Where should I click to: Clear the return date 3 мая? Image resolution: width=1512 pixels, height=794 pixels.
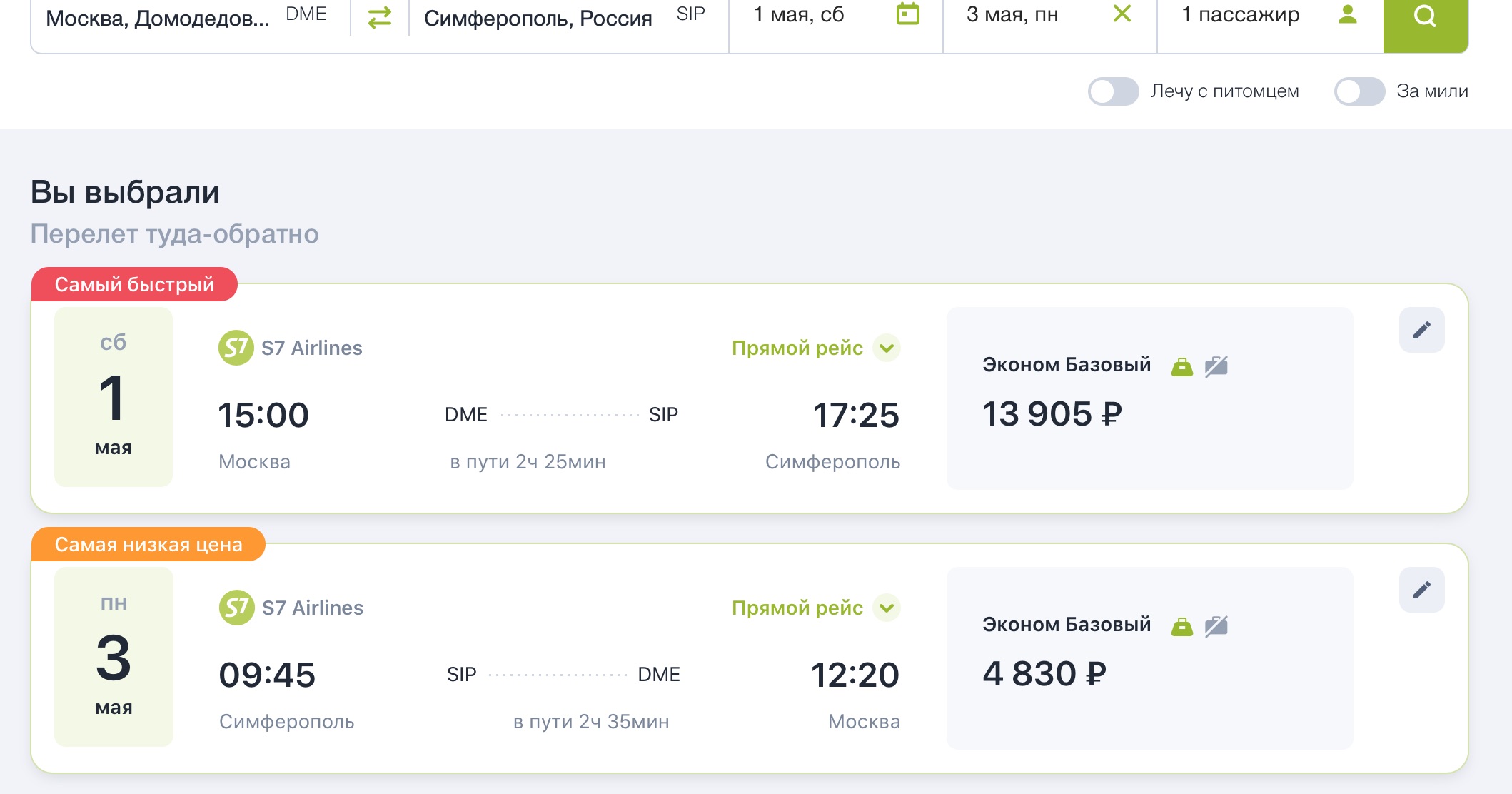(x=1122, y=14)
